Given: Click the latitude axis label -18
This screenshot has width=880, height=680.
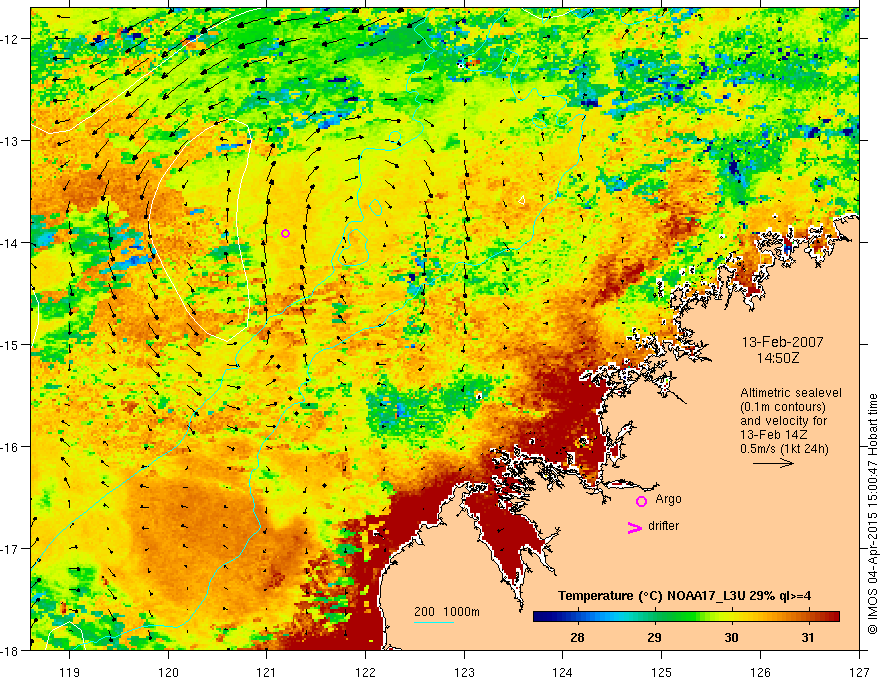Looking at the screenshot, I should [11, 650].
